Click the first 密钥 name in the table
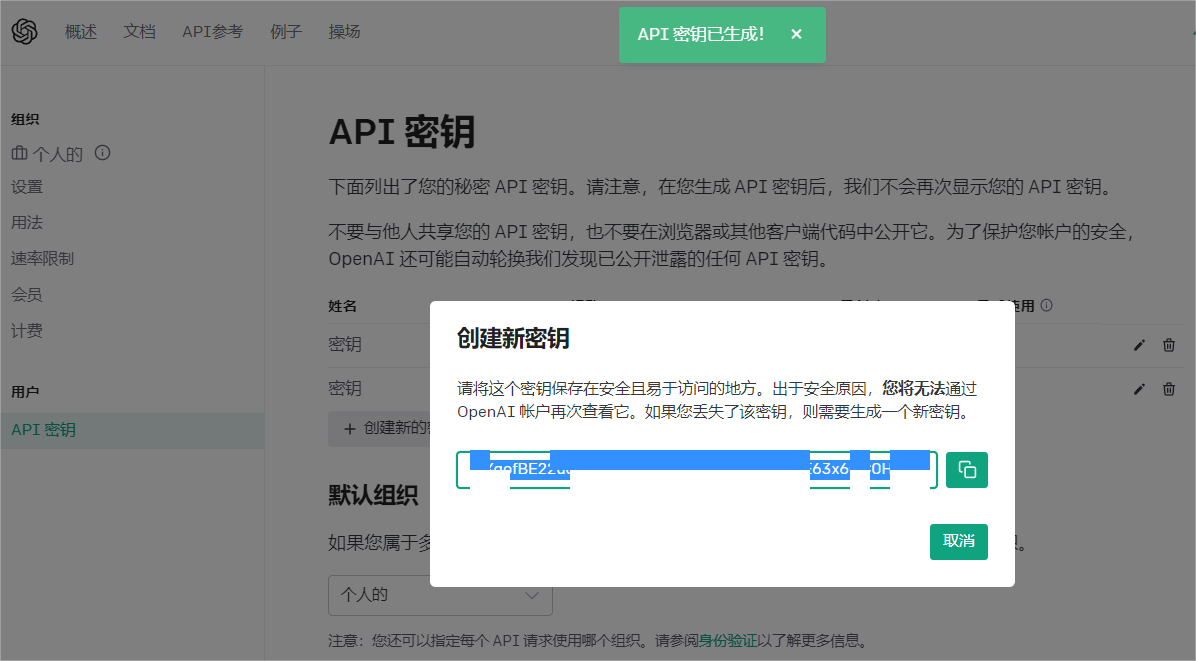The image size is (1196, 661). [x=345, y=345]
